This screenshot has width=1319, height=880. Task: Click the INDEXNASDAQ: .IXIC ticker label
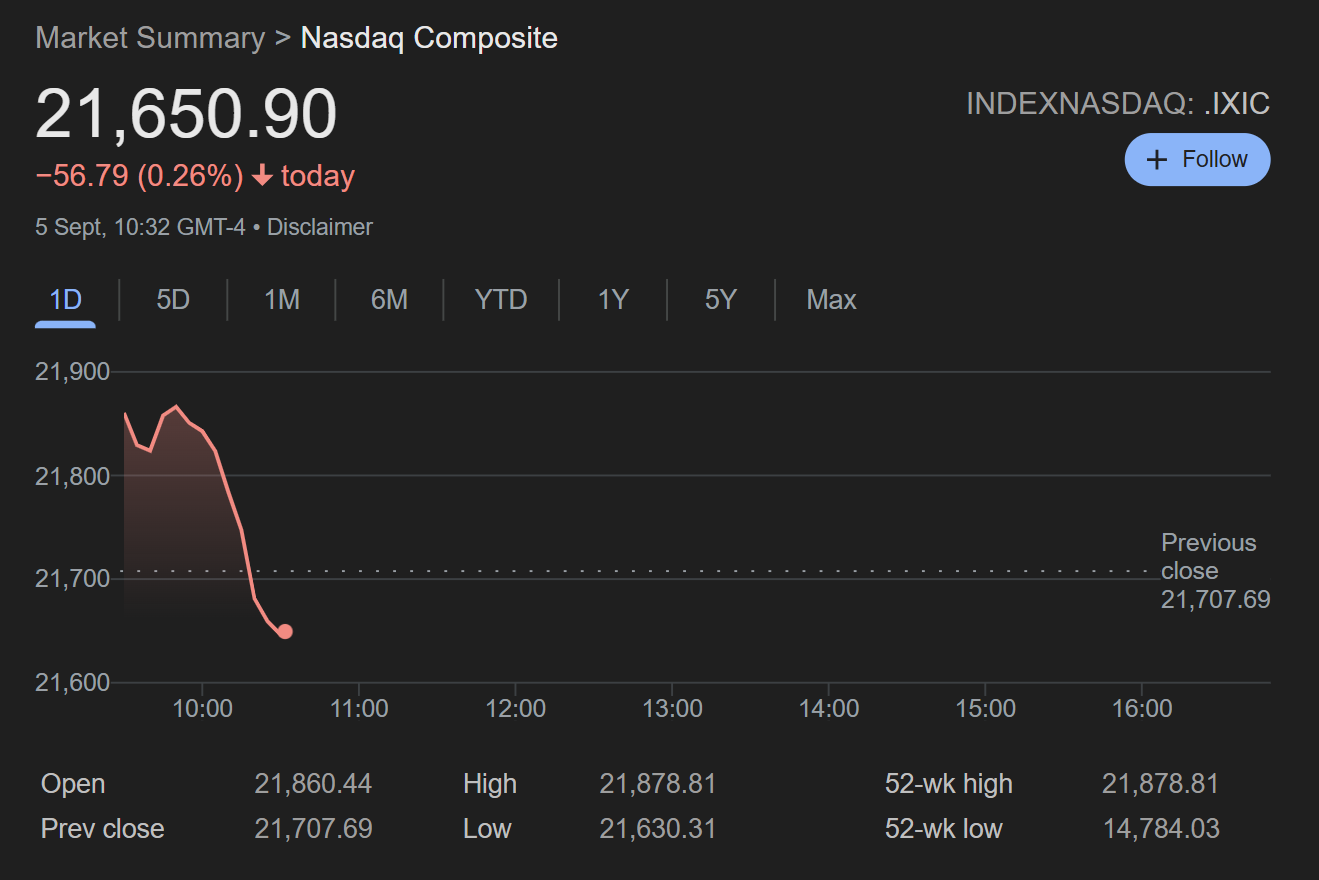pos(1117,104)
